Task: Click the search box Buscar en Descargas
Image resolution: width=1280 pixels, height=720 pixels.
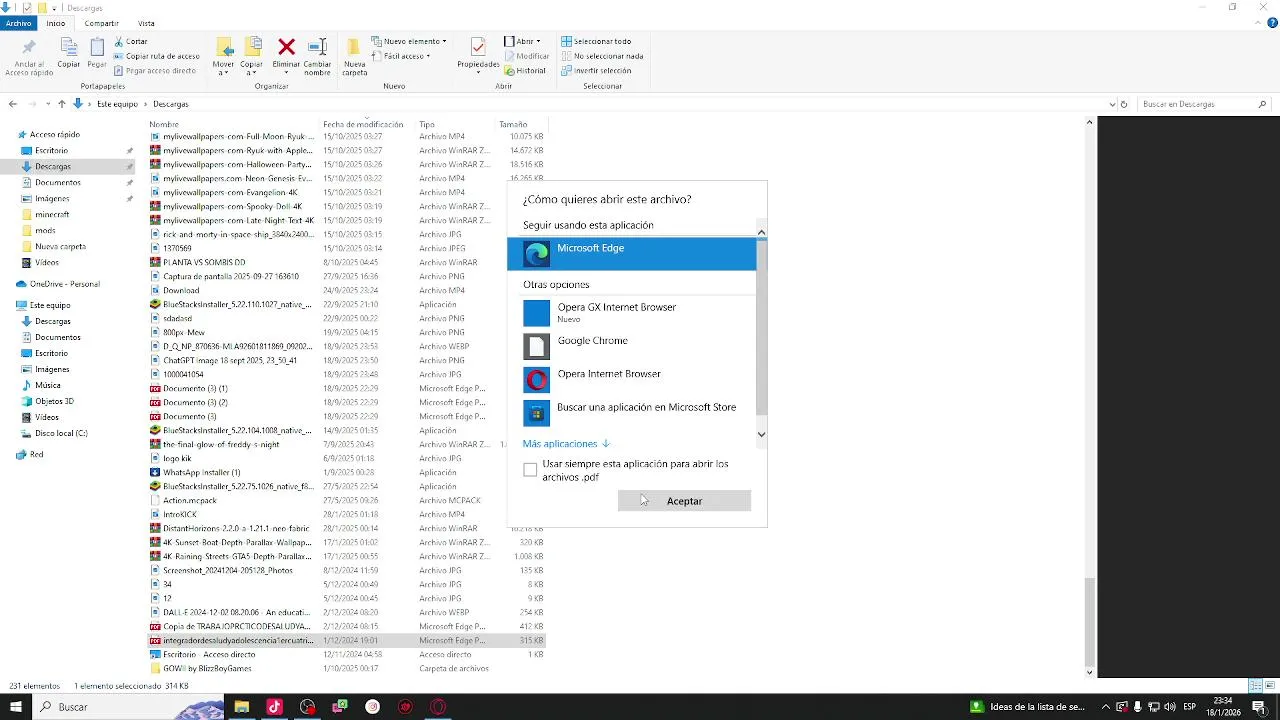Action: pyautogui.click(x=1205, y=104)
